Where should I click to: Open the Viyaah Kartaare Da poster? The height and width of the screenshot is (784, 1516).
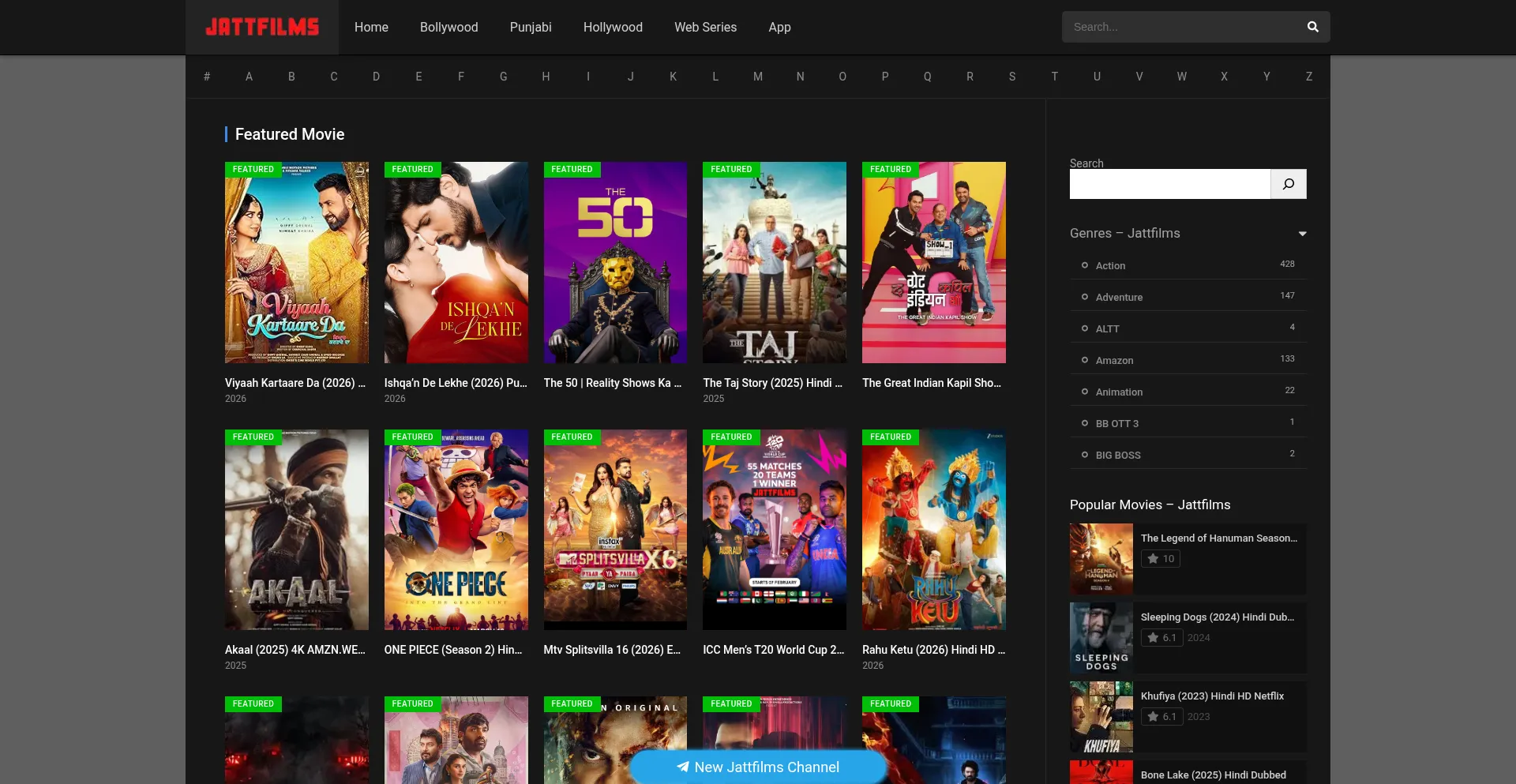tap(297, 262)
